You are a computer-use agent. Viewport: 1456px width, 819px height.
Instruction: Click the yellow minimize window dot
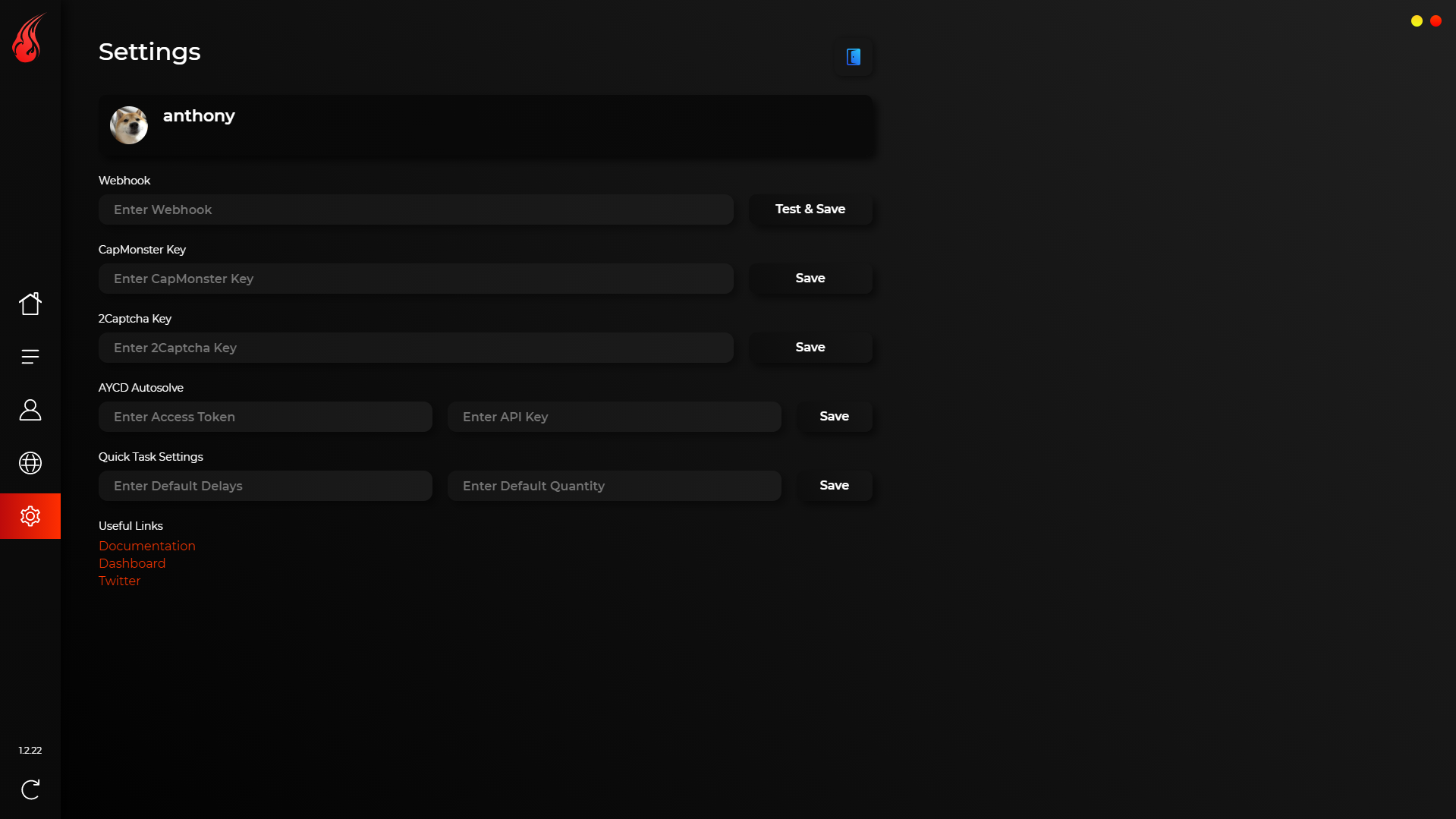pos(1417,21)
